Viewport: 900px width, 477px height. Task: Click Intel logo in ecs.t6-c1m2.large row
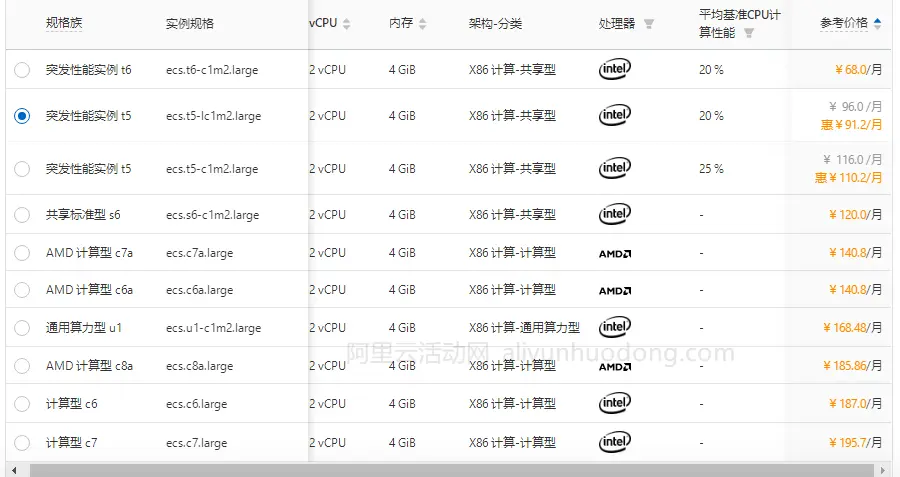tap(615, 69)
